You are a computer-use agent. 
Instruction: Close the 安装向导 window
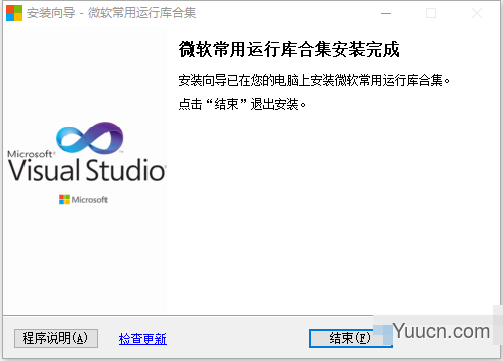point(477,13)
